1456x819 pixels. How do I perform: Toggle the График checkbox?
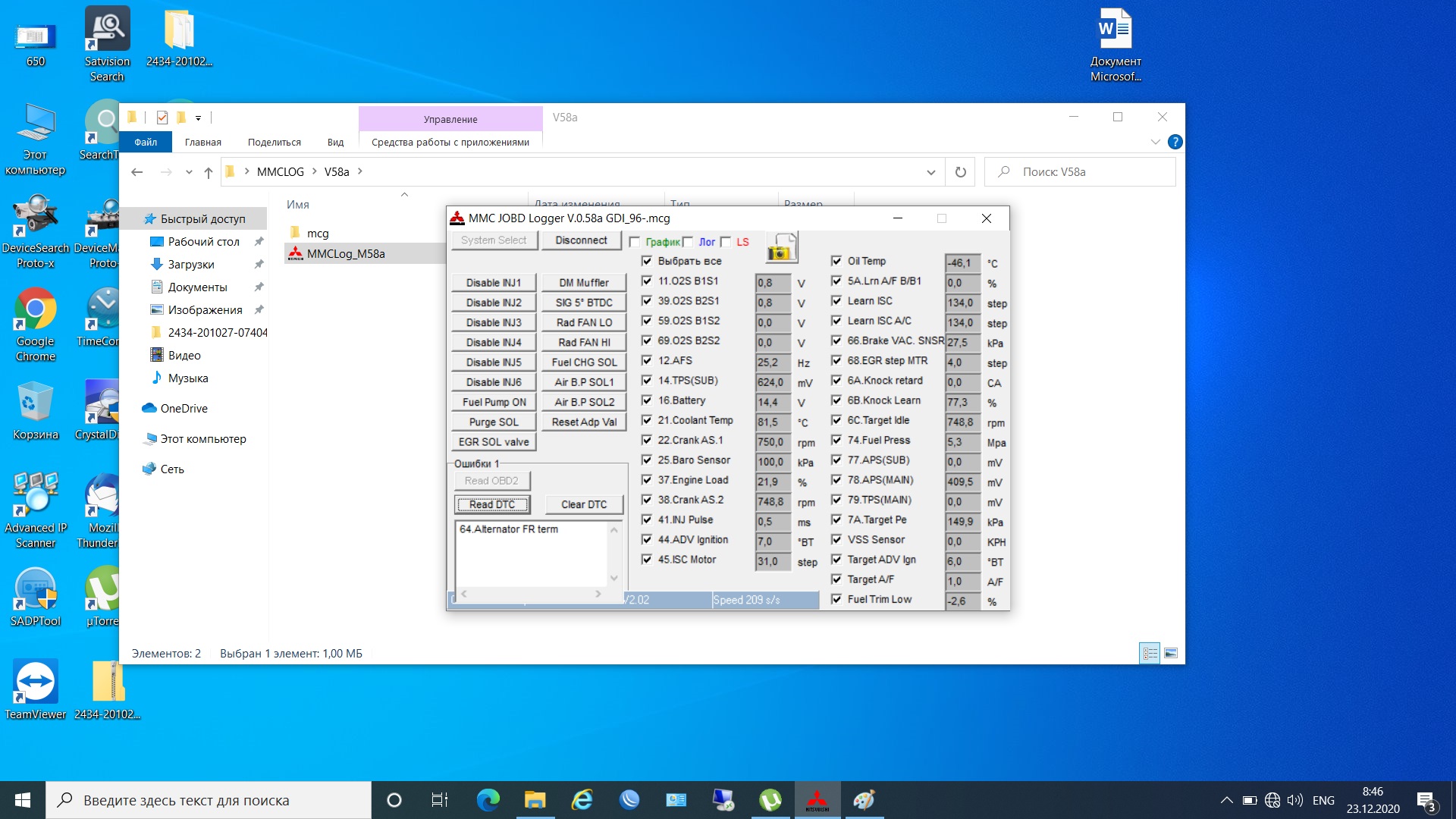(635, 242)
